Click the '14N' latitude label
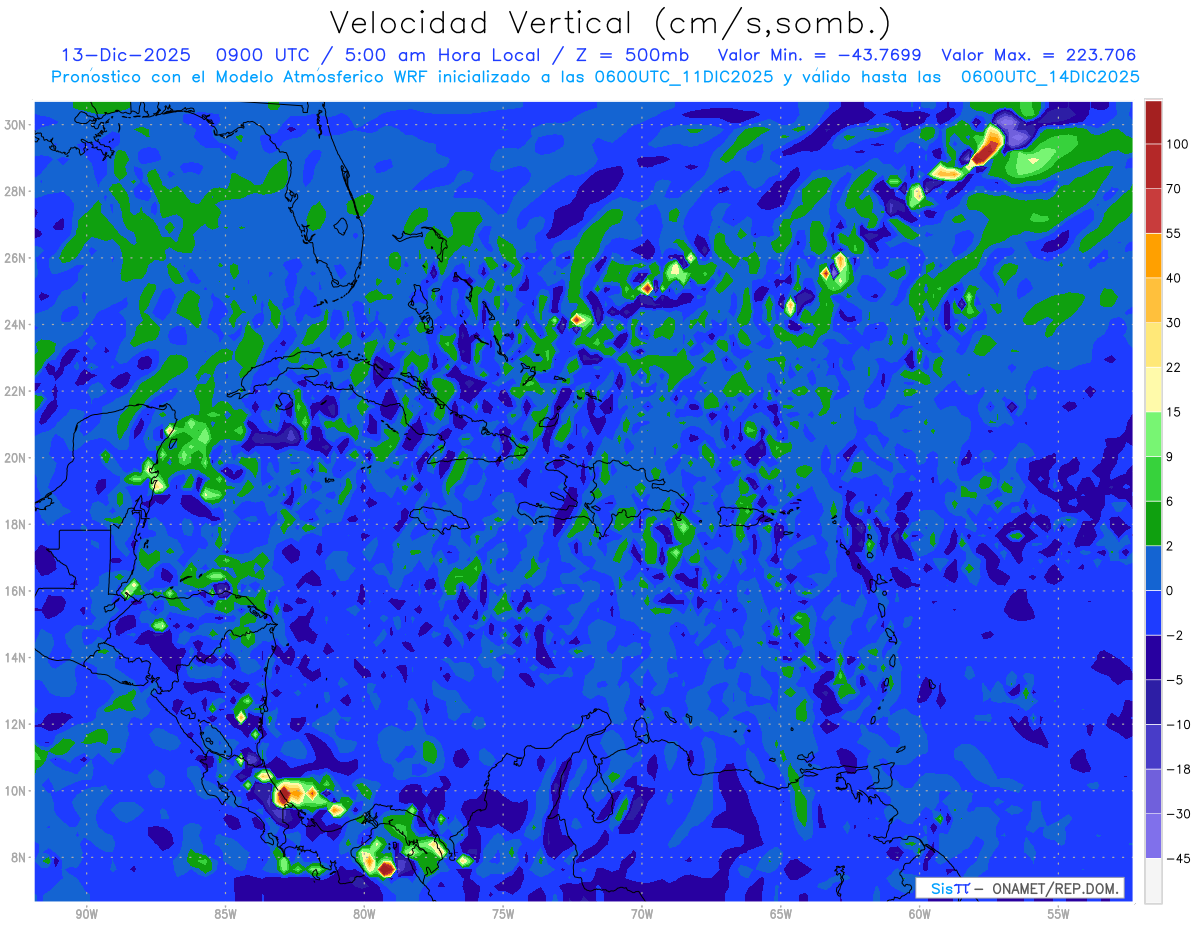The width and height of the screenshot is (1200, 927). click(x=16, y=658)
